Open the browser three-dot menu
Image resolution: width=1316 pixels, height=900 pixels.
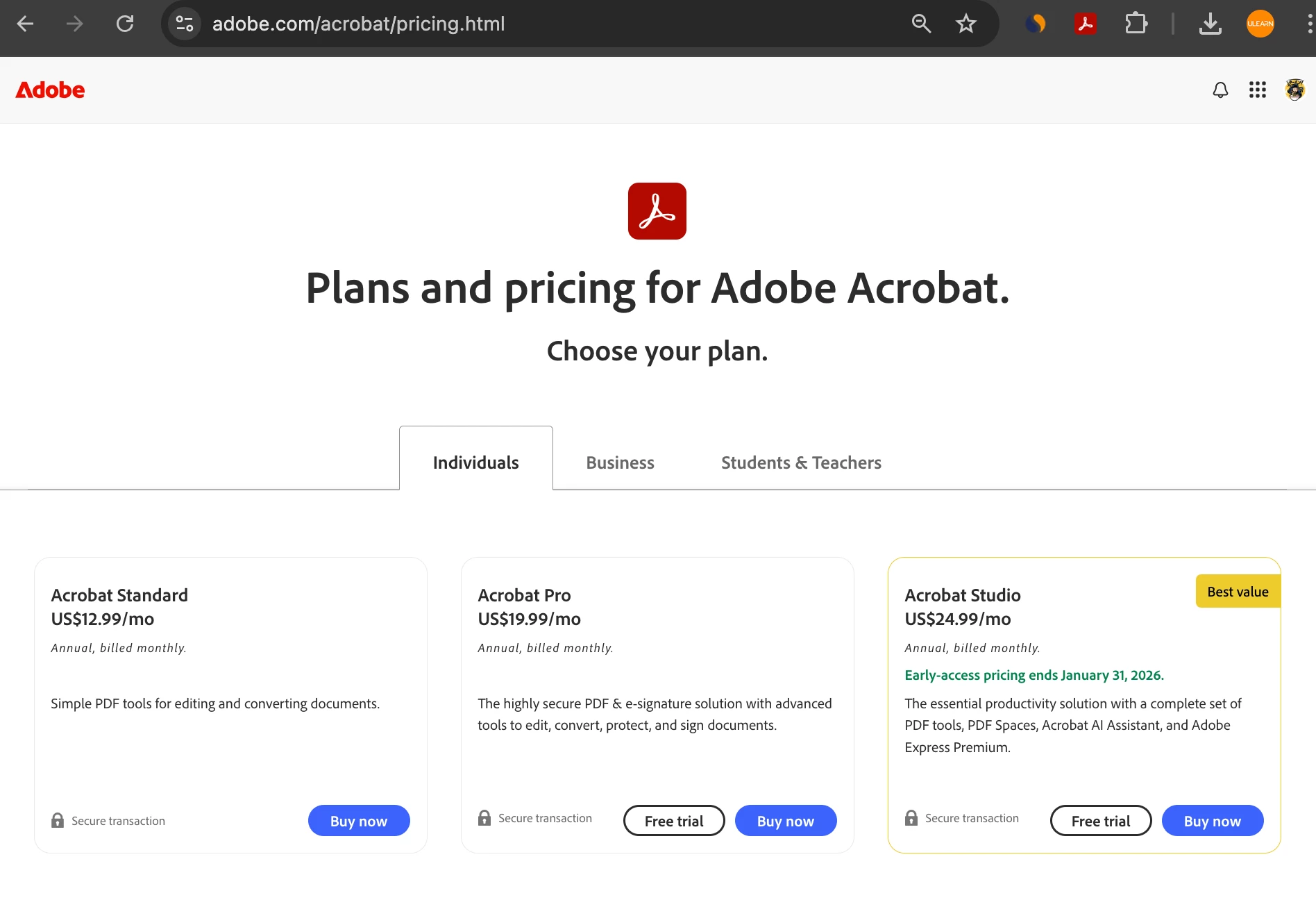click(x=1309, y=24)
